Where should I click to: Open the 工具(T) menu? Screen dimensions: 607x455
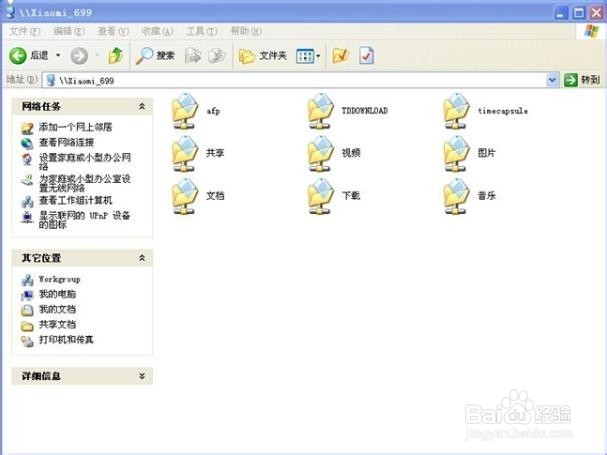201,31
